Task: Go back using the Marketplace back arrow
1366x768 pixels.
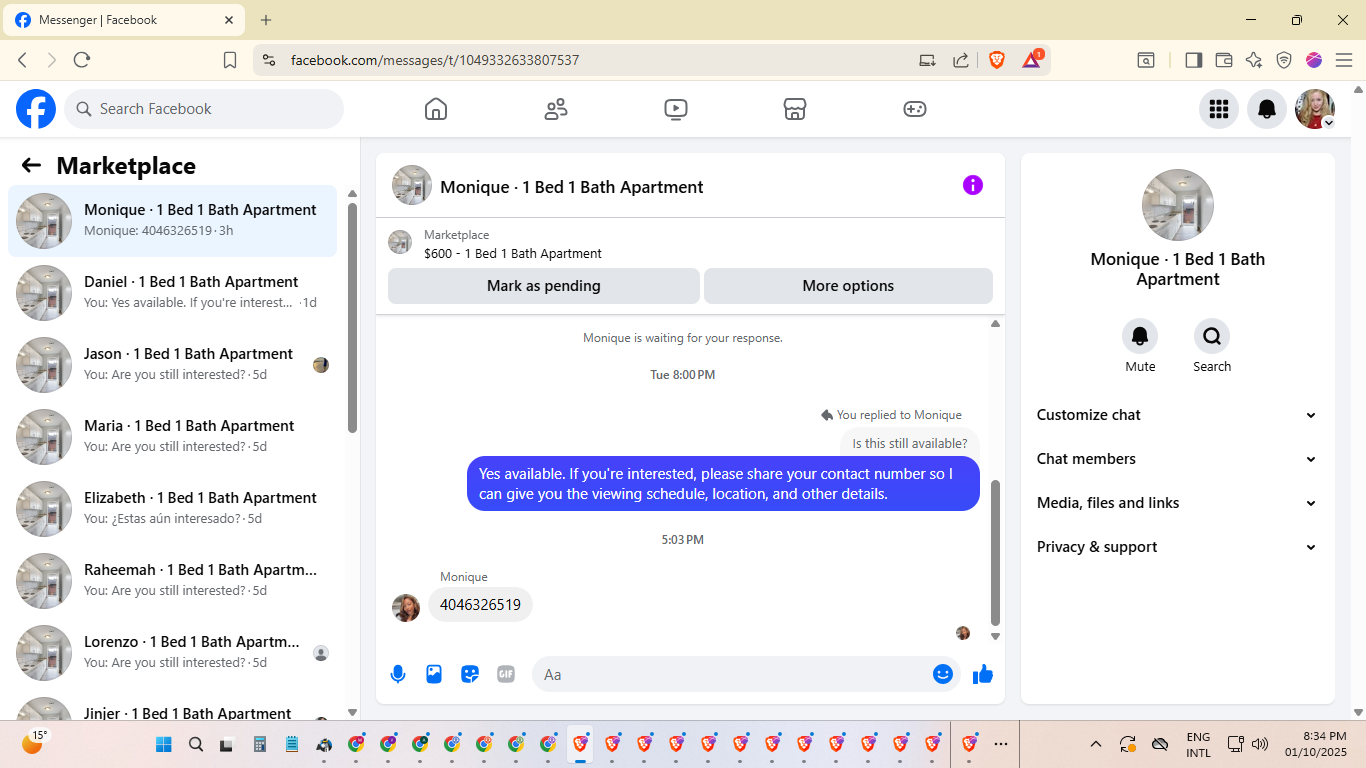Action: coord(31,166)
